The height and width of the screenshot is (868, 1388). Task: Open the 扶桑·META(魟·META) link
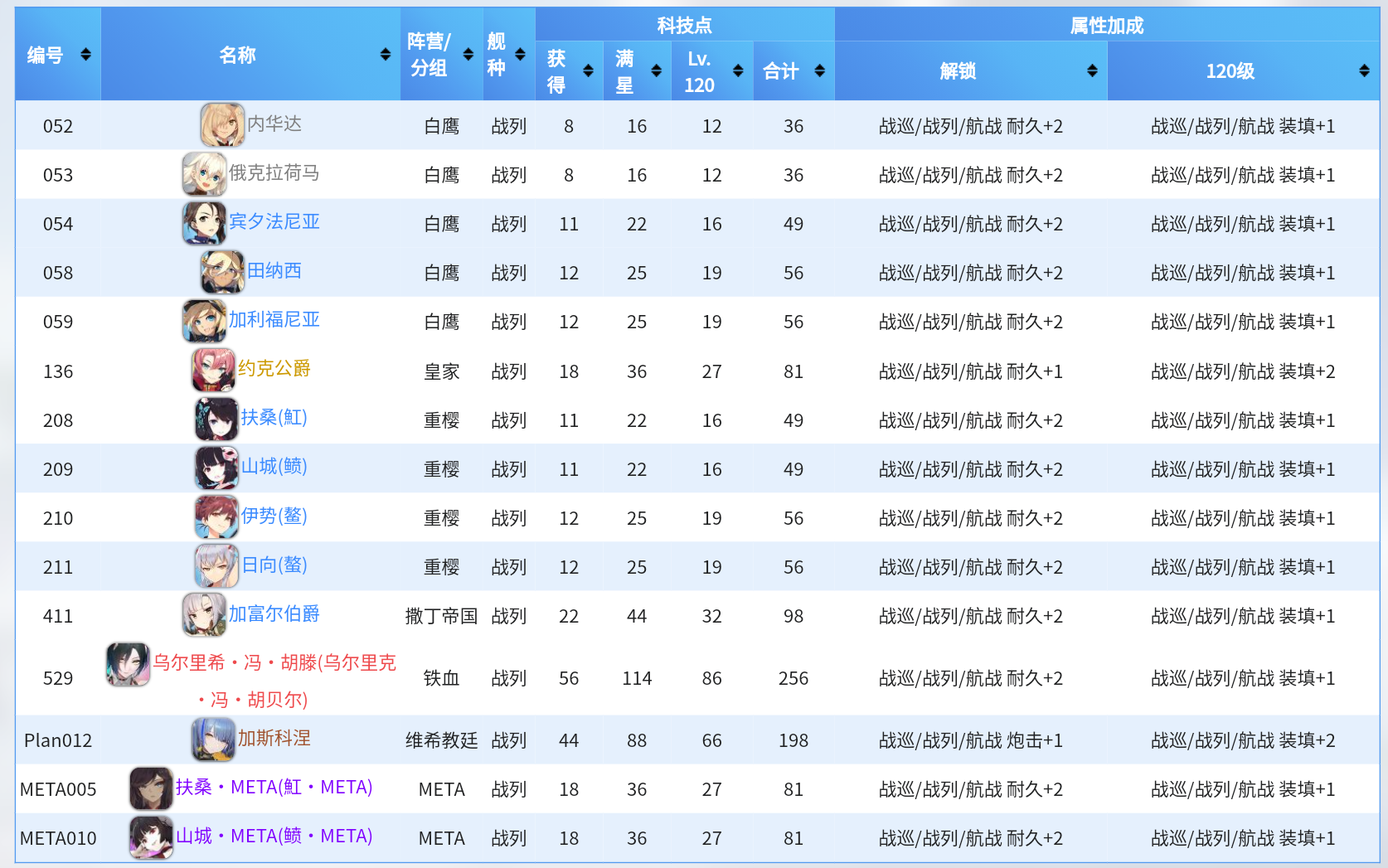274,787
